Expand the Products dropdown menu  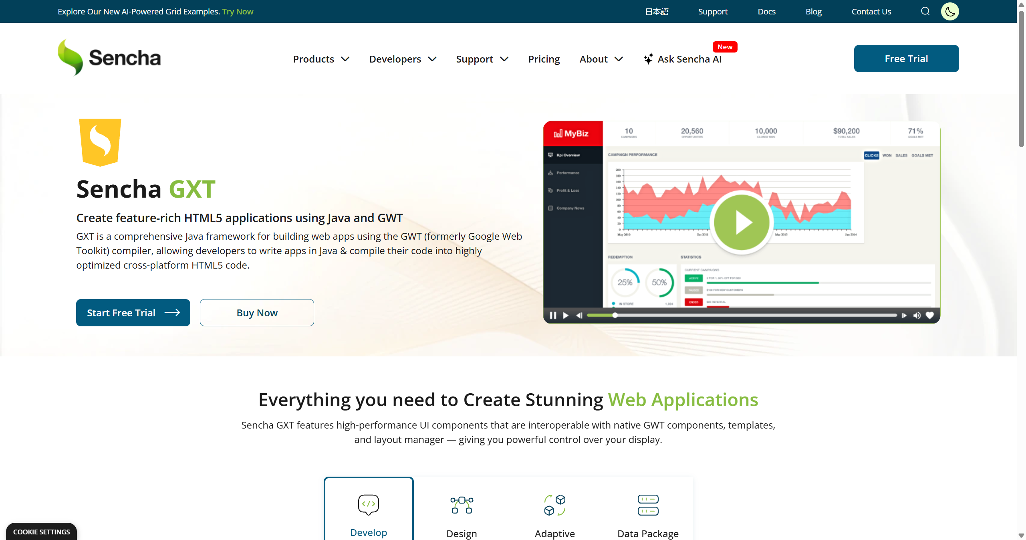coord(321,59)
